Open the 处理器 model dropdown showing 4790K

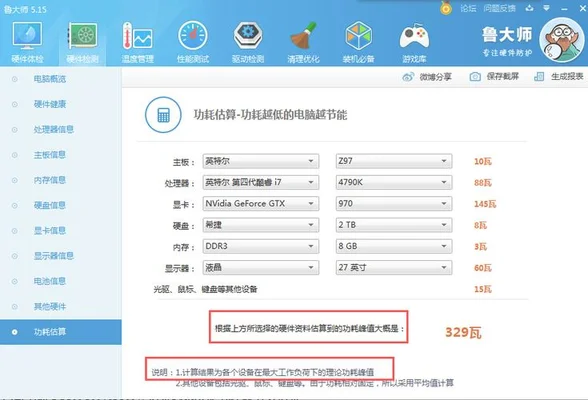point(394,183)
